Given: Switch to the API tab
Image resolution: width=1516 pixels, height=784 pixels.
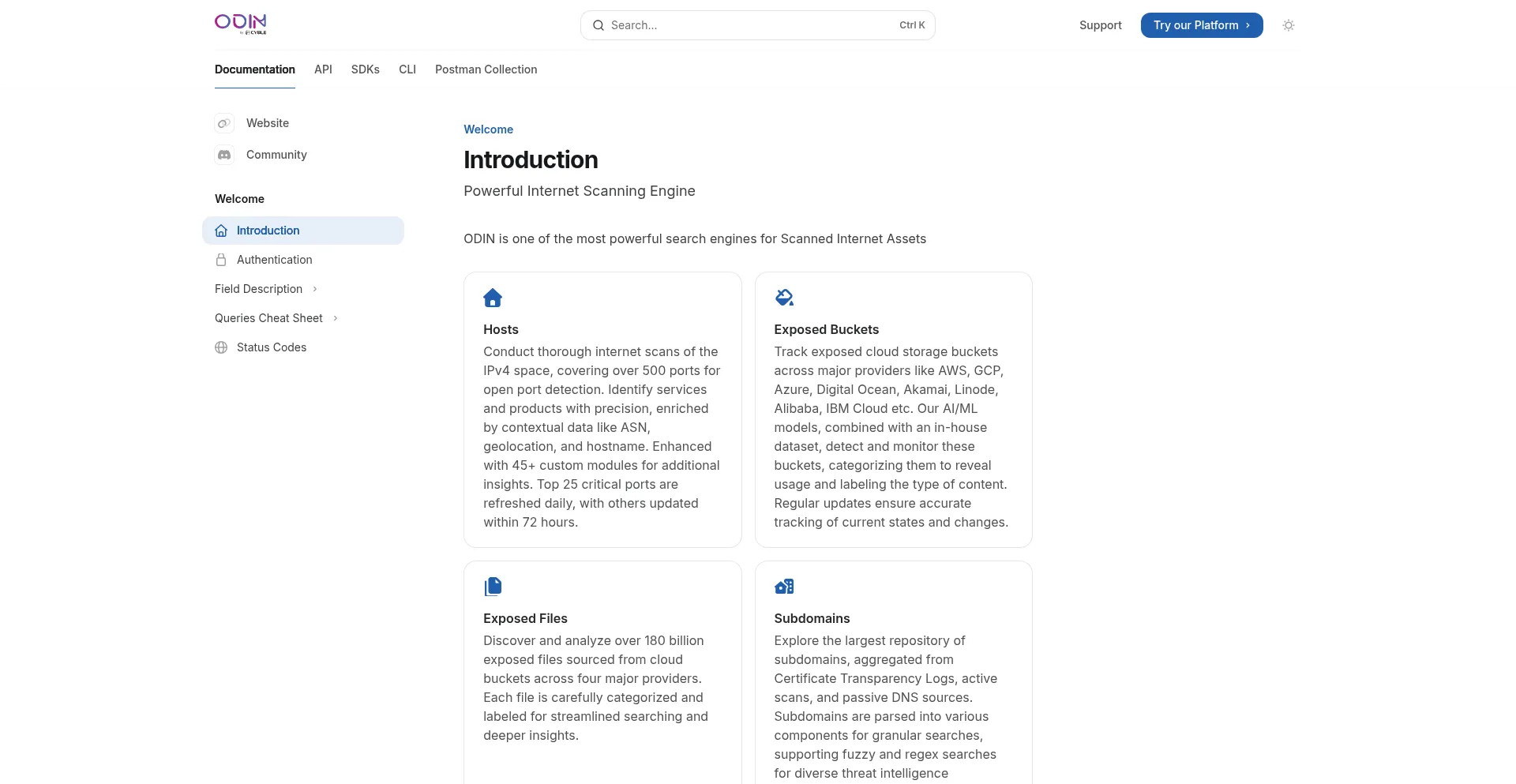Looking at the screenshot, I should pos(323,69).
